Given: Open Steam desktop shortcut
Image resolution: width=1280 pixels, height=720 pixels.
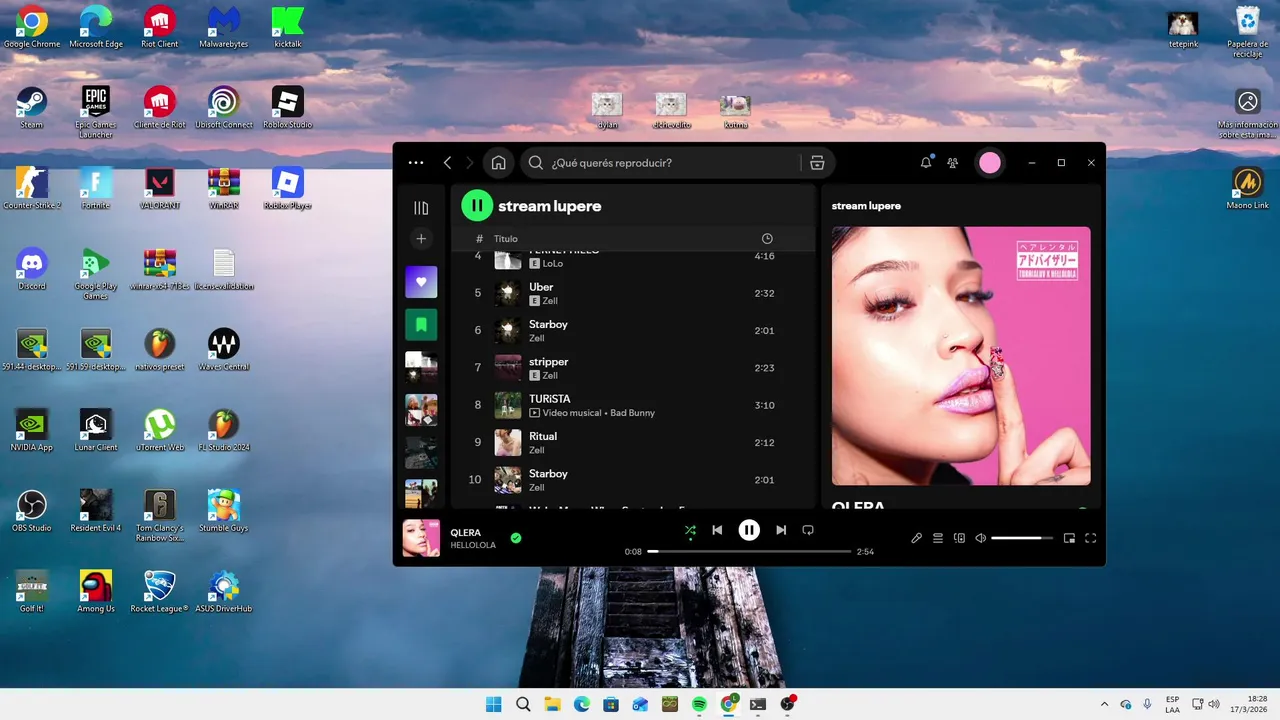Looking at the screenshot, I should click(x=31, y=108).
